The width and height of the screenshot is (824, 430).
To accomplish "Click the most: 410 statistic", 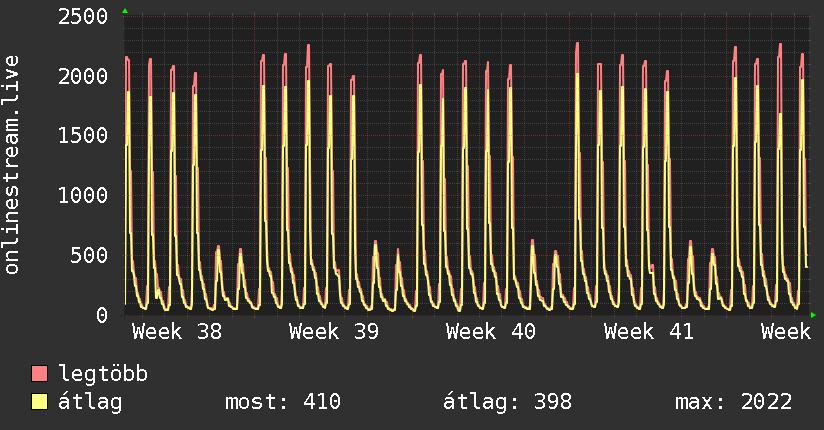I will click(x=283, y=402).
